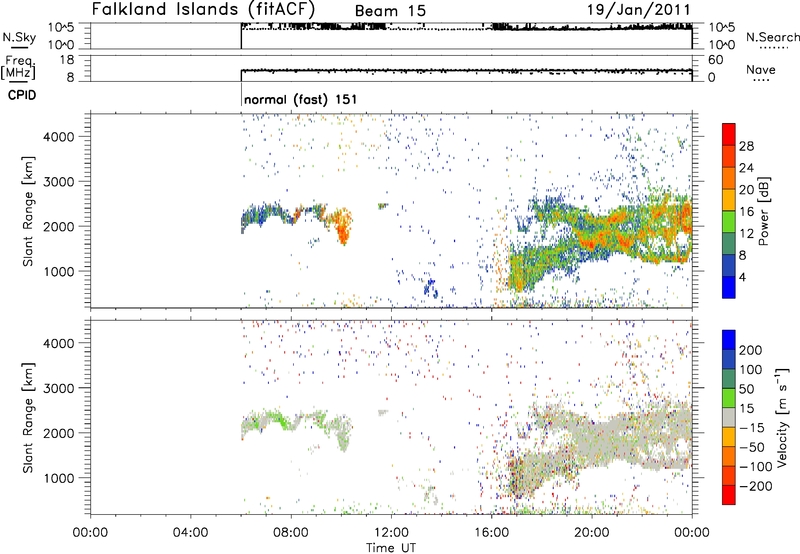This screenshot has height=554, width=800.
Task: Click the red bottom Velocity colorbar segment
Action: [x=729, y=495]
